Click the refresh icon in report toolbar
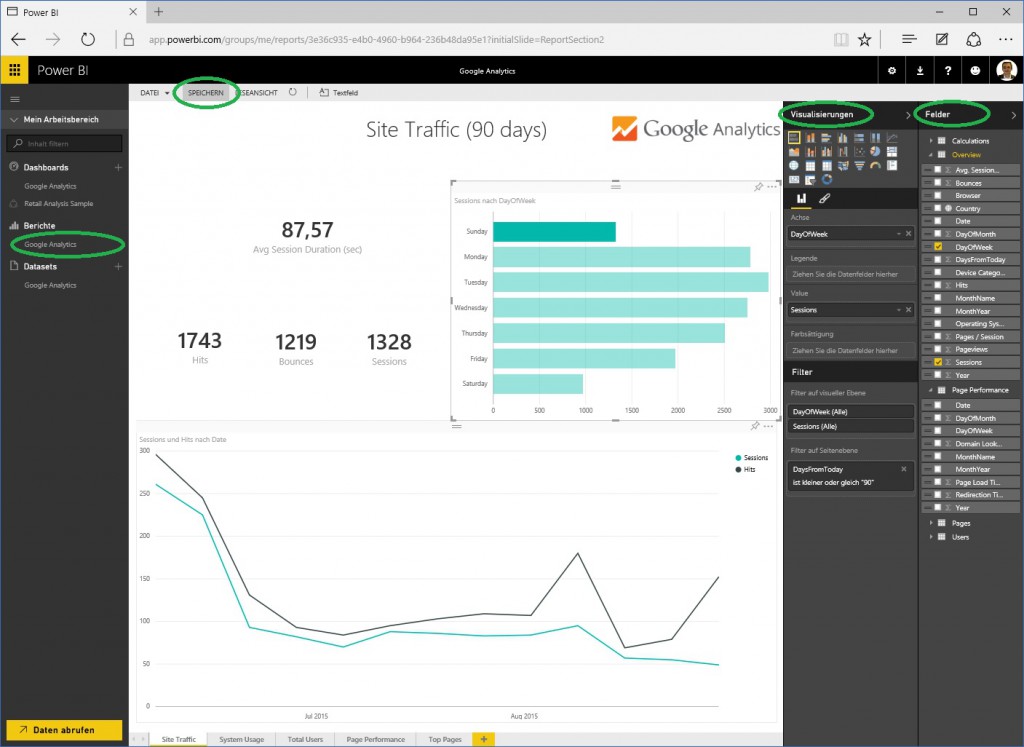This screenshot has width=1024, height=747. coord(293,92)
